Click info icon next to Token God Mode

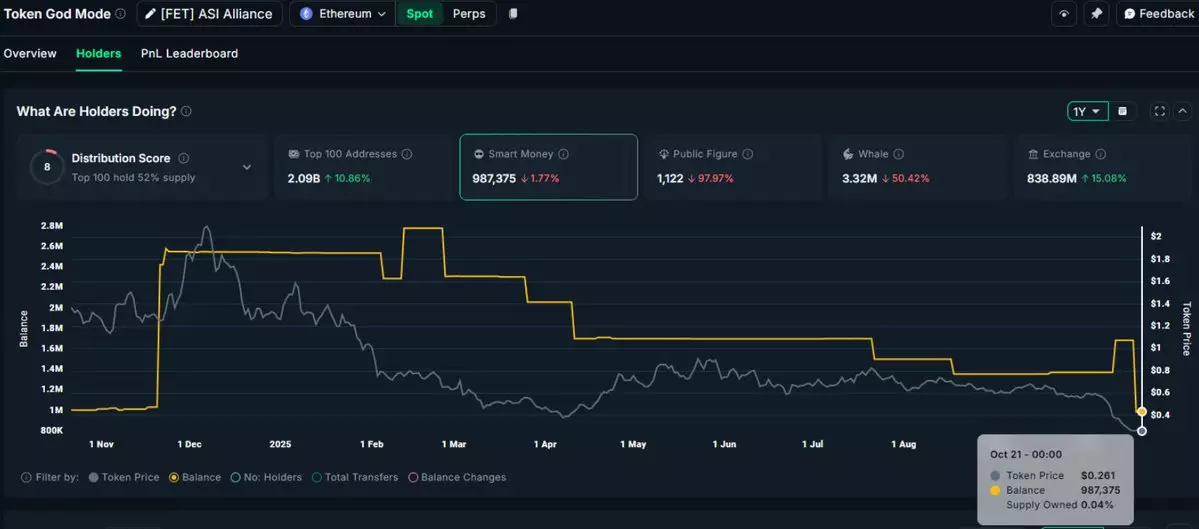120,14
